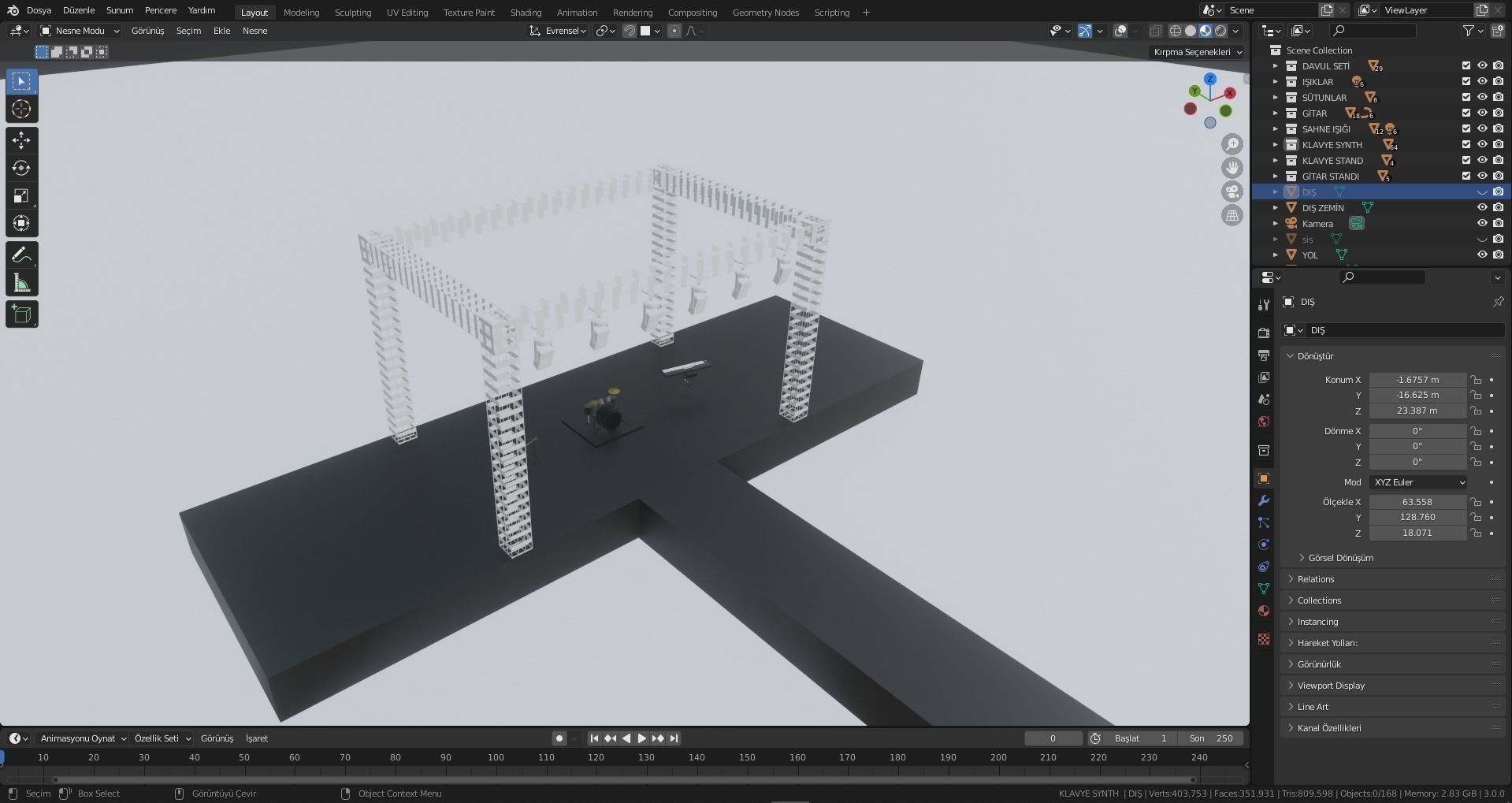Screen dimensions: 1512x803
Task: Select the Transform tool
Action: click(x=22, y=223)
